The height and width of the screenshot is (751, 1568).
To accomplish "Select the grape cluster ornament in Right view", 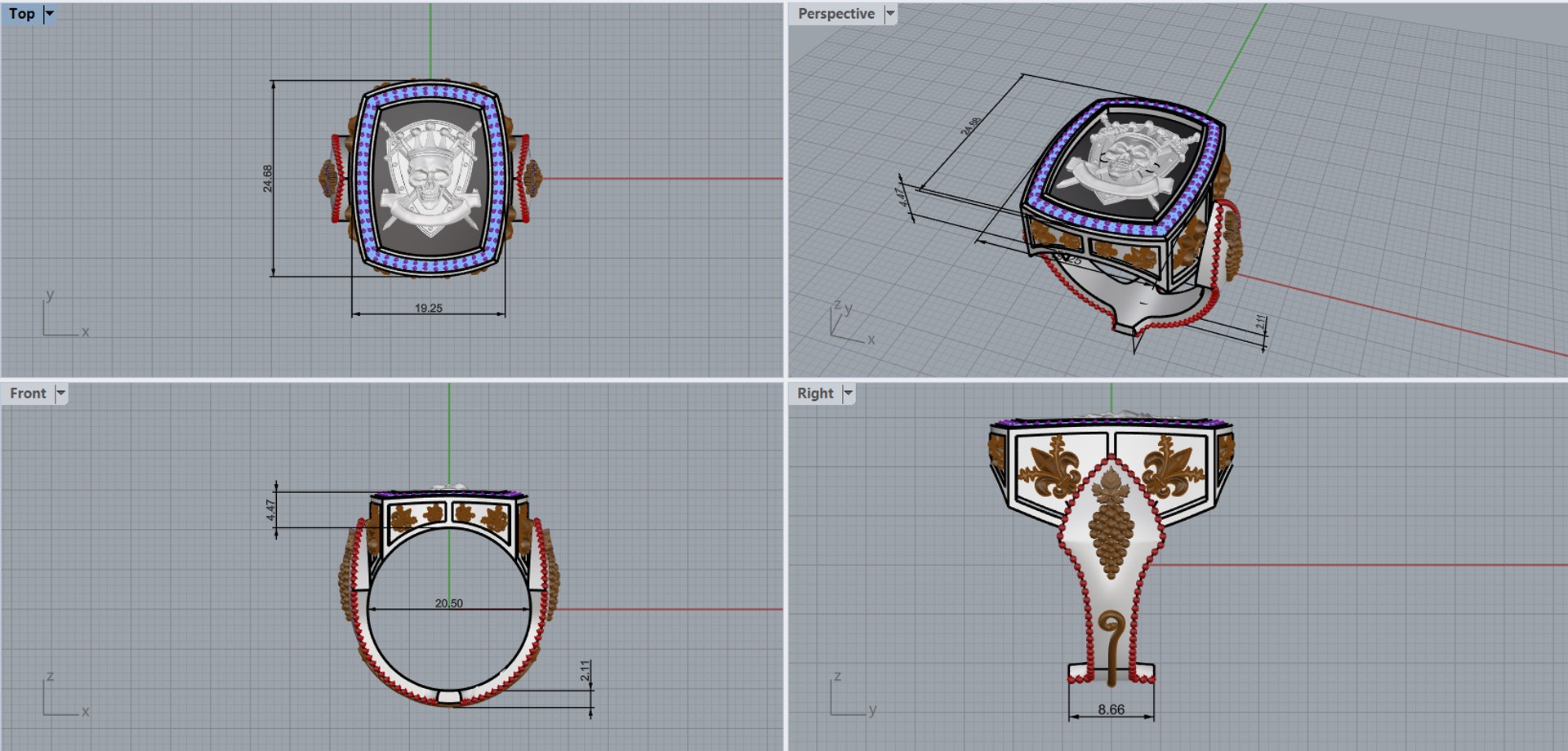I will [1111, 522].
